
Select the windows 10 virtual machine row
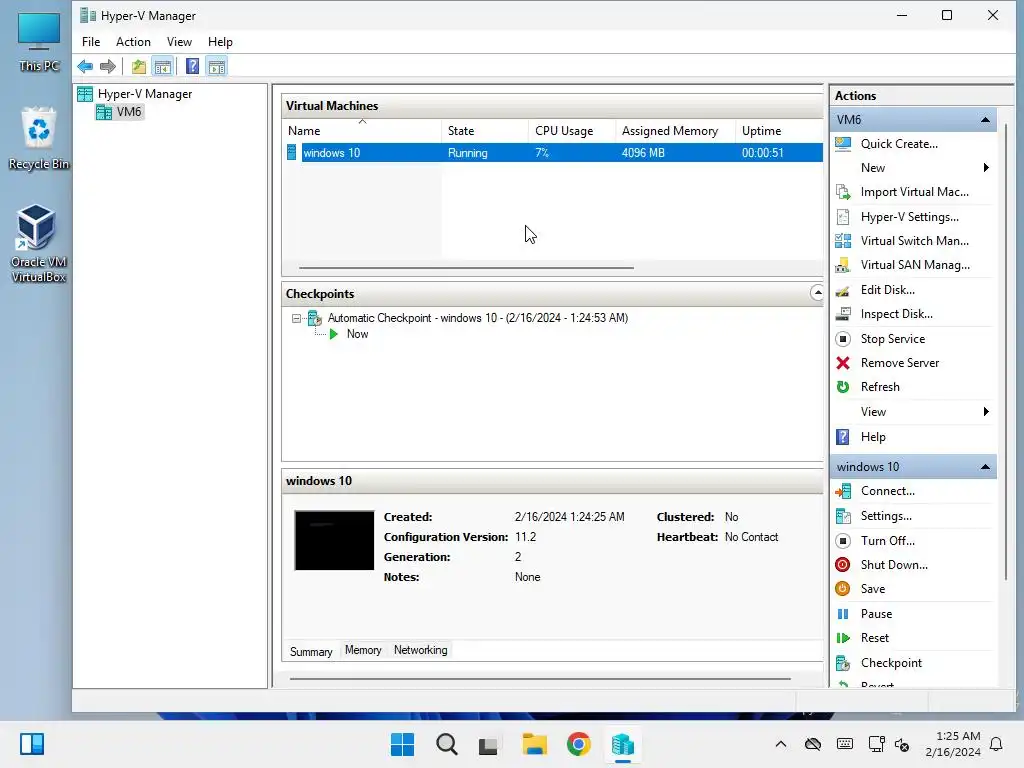554,153
